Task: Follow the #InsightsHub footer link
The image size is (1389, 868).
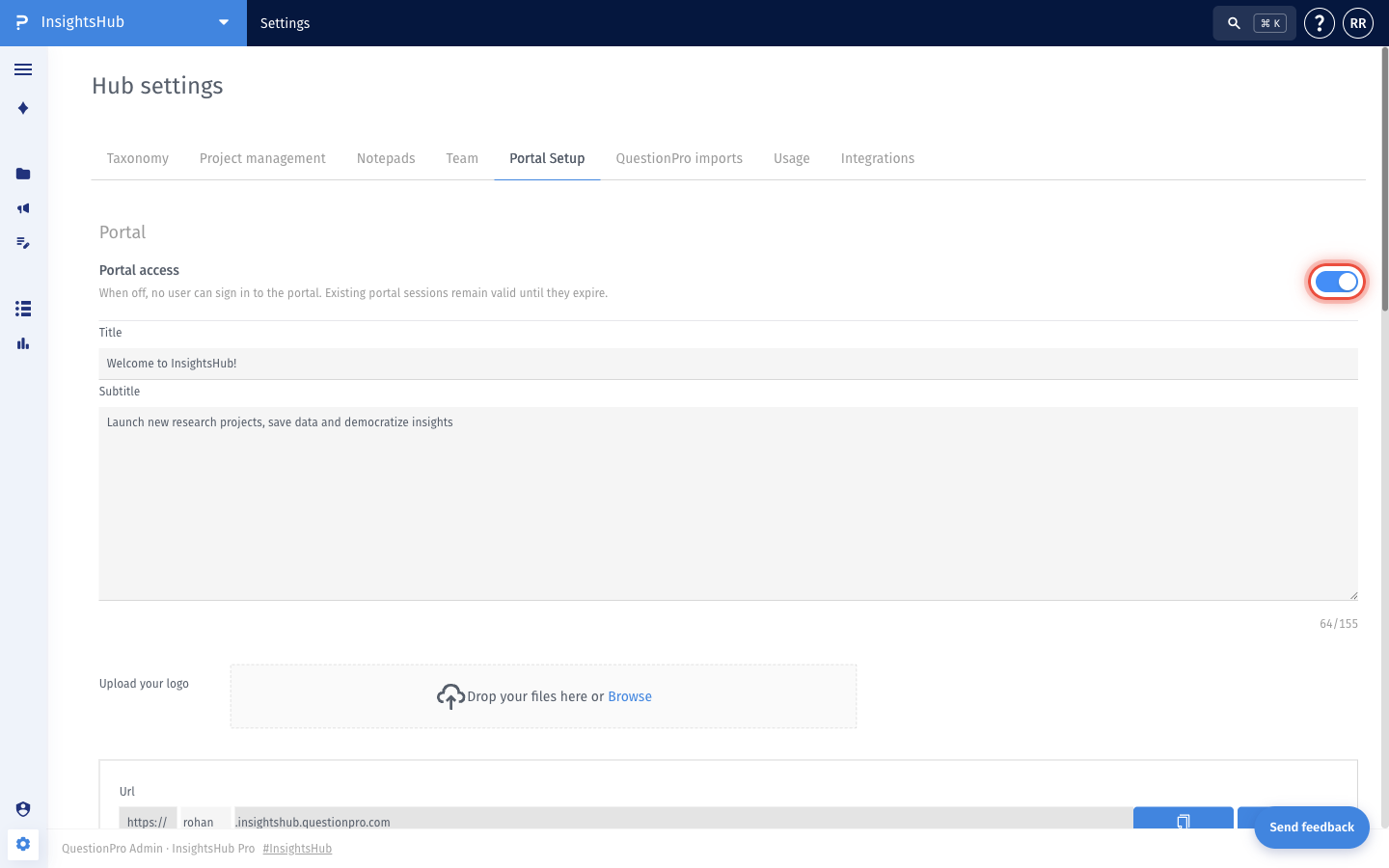Action: point(297,849)
